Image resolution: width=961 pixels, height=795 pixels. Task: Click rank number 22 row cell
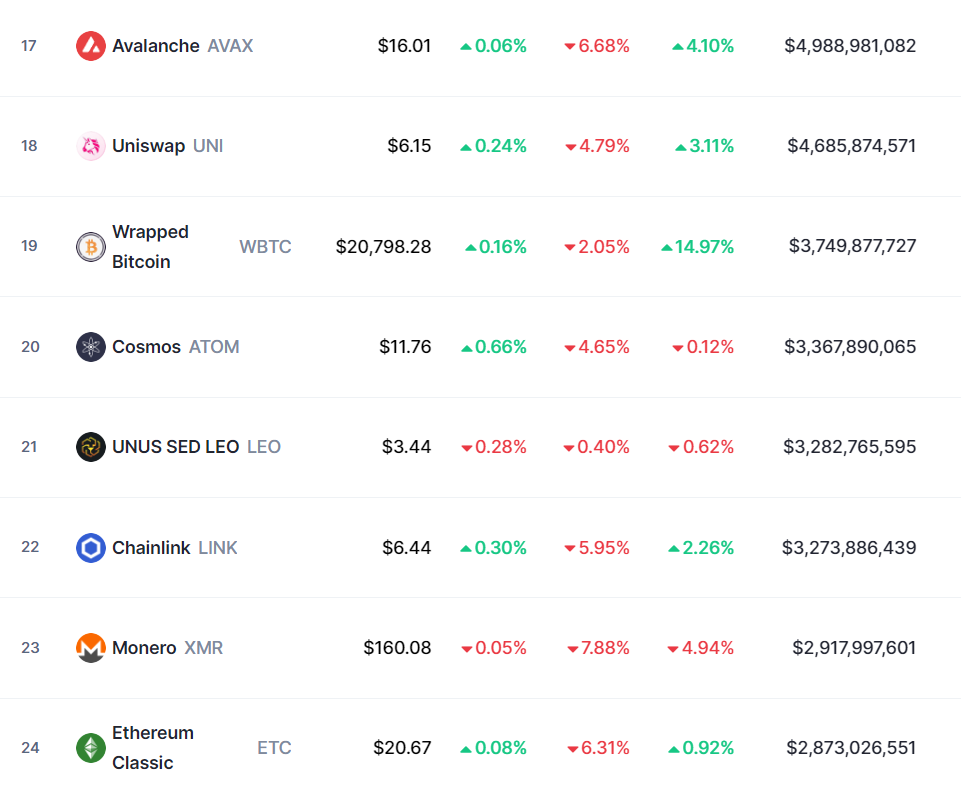(x=30, y=547)
